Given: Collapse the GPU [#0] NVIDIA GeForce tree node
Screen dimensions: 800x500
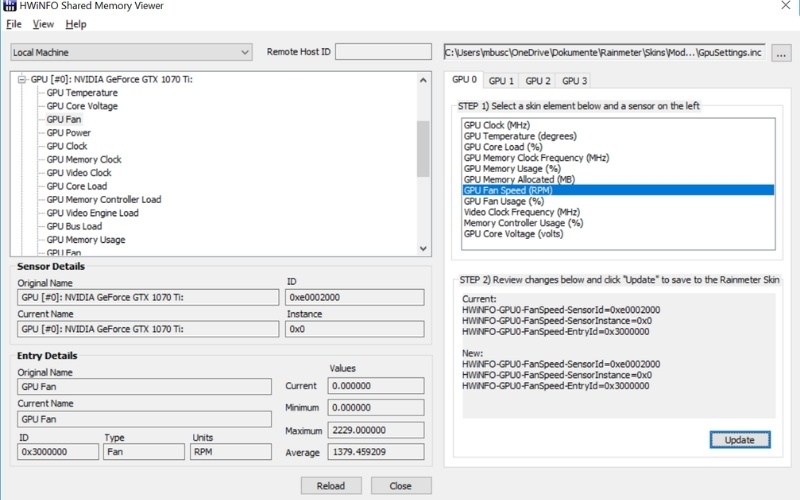Looking at the screenshot, I should pyautogui.click(x=22, y=80).
